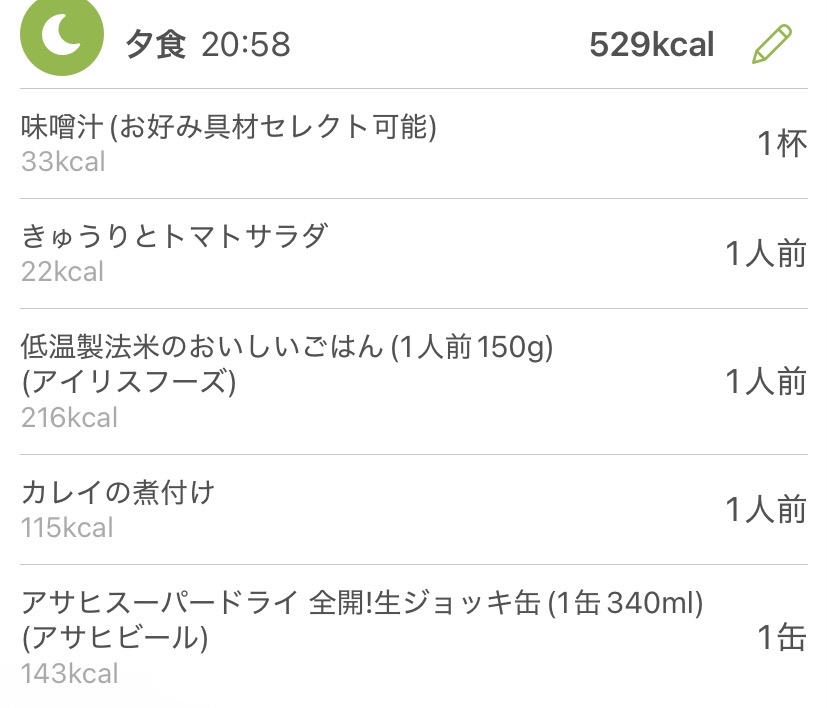Image resolution: width=827 pixels, height=708 pixels.
Task: Tap the 33kcal label under miso soup
Action: pyautogui.click(x=63, y=162)
